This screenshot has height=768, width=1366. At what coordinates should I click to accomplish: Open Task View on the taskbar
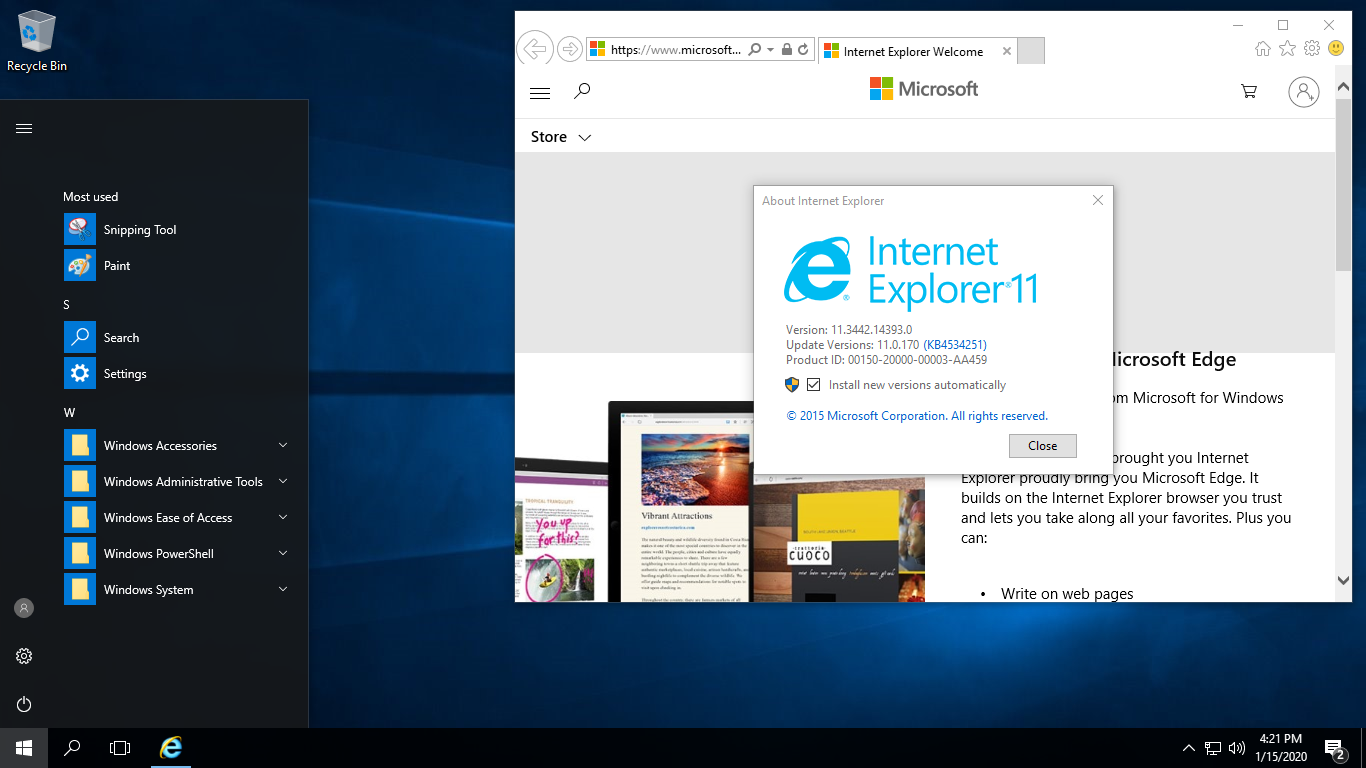pyautogui.click(x=120, y=748)
